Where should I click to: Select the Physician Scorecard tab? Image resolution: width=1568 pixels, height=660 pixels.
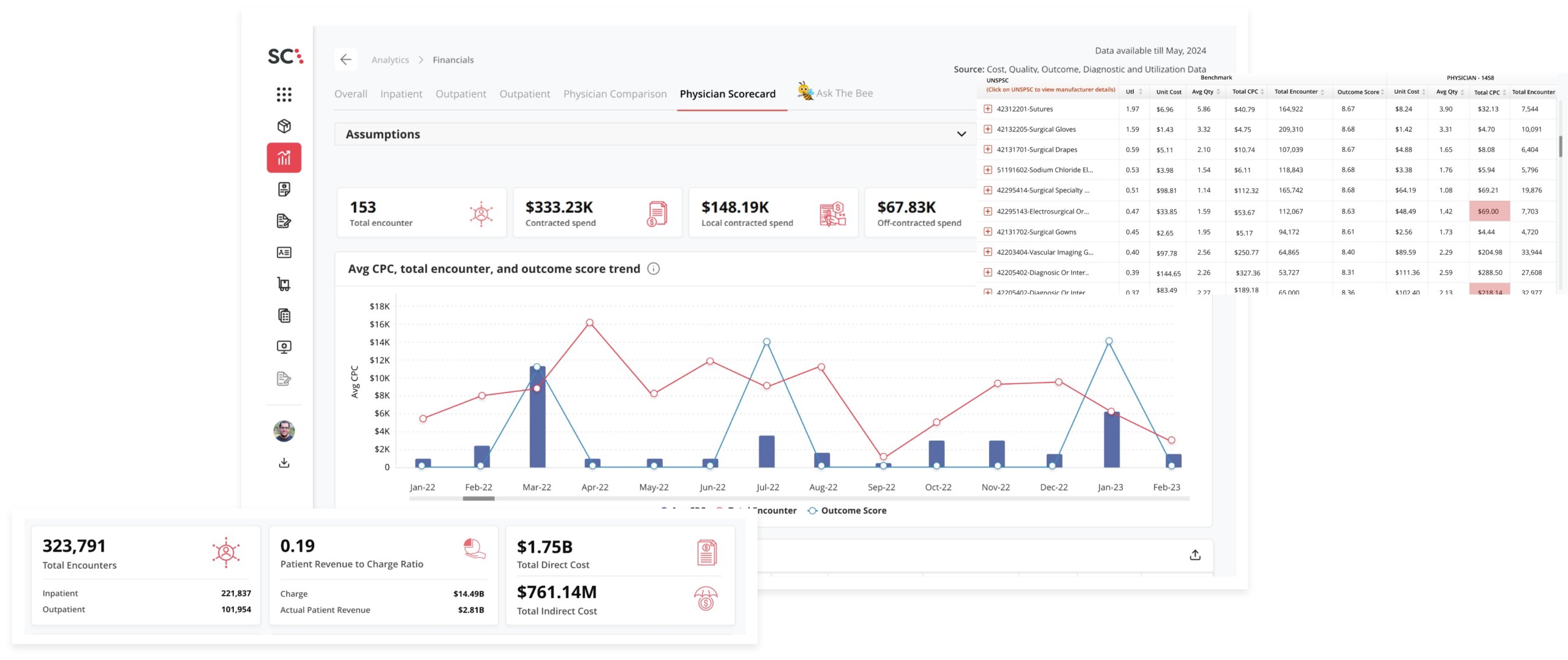[x=728, y=94]
